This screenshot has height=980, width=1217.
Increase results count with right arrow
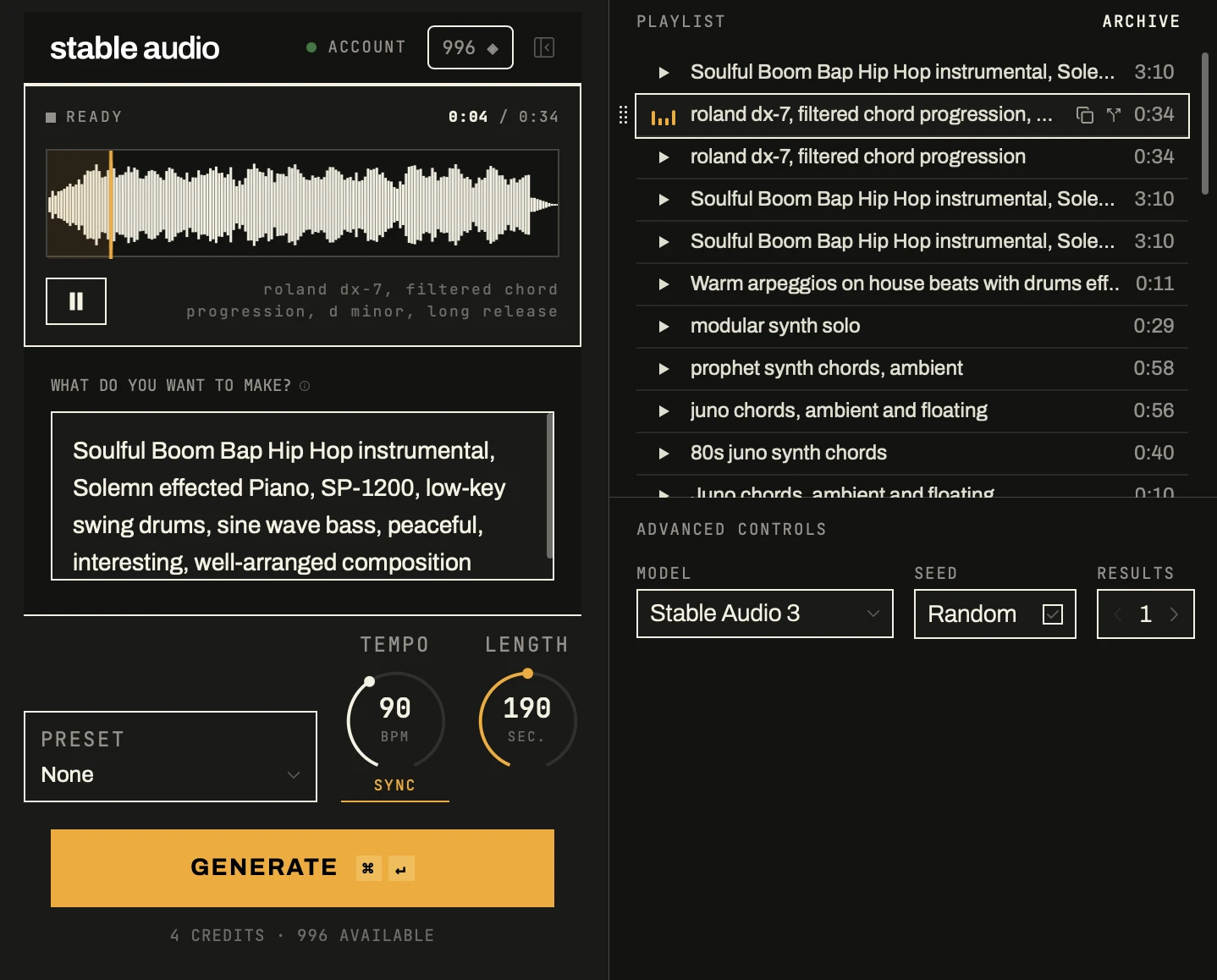coord(1174,614)
